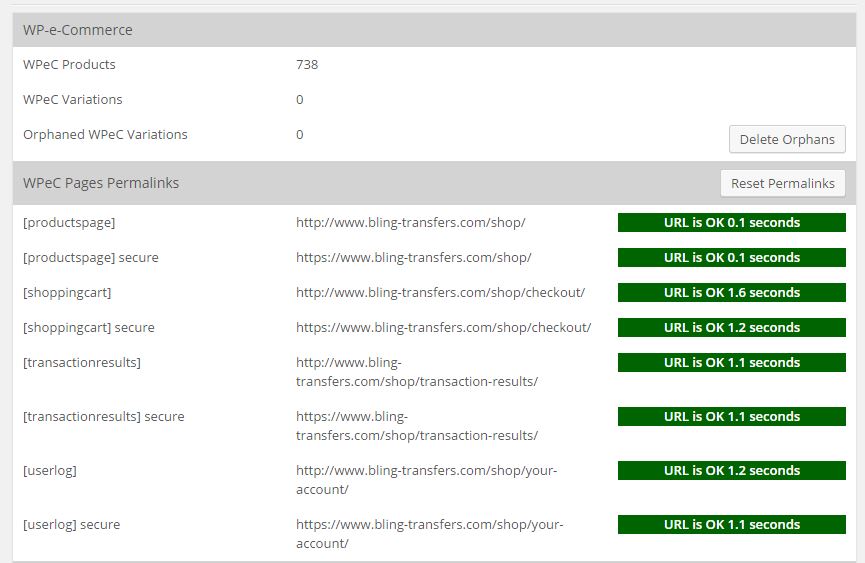Click the [transactionresults] secure label
The image size is (865, 563).
coord(104,416)
